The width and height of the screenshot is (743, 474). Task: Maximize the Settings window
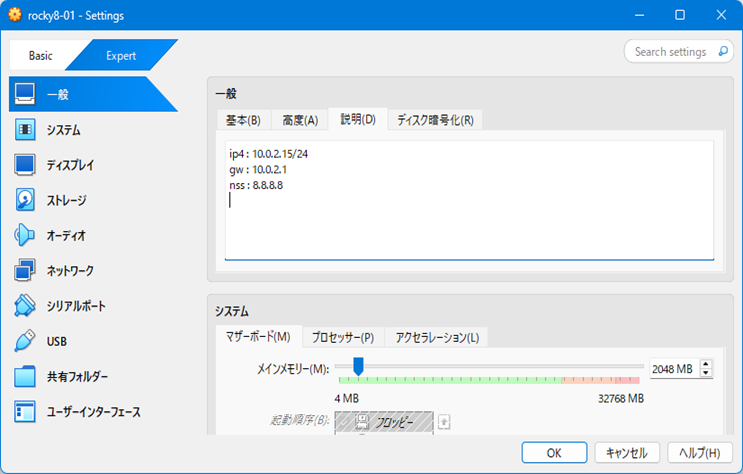pyautogui.click(x=680, y=15)
